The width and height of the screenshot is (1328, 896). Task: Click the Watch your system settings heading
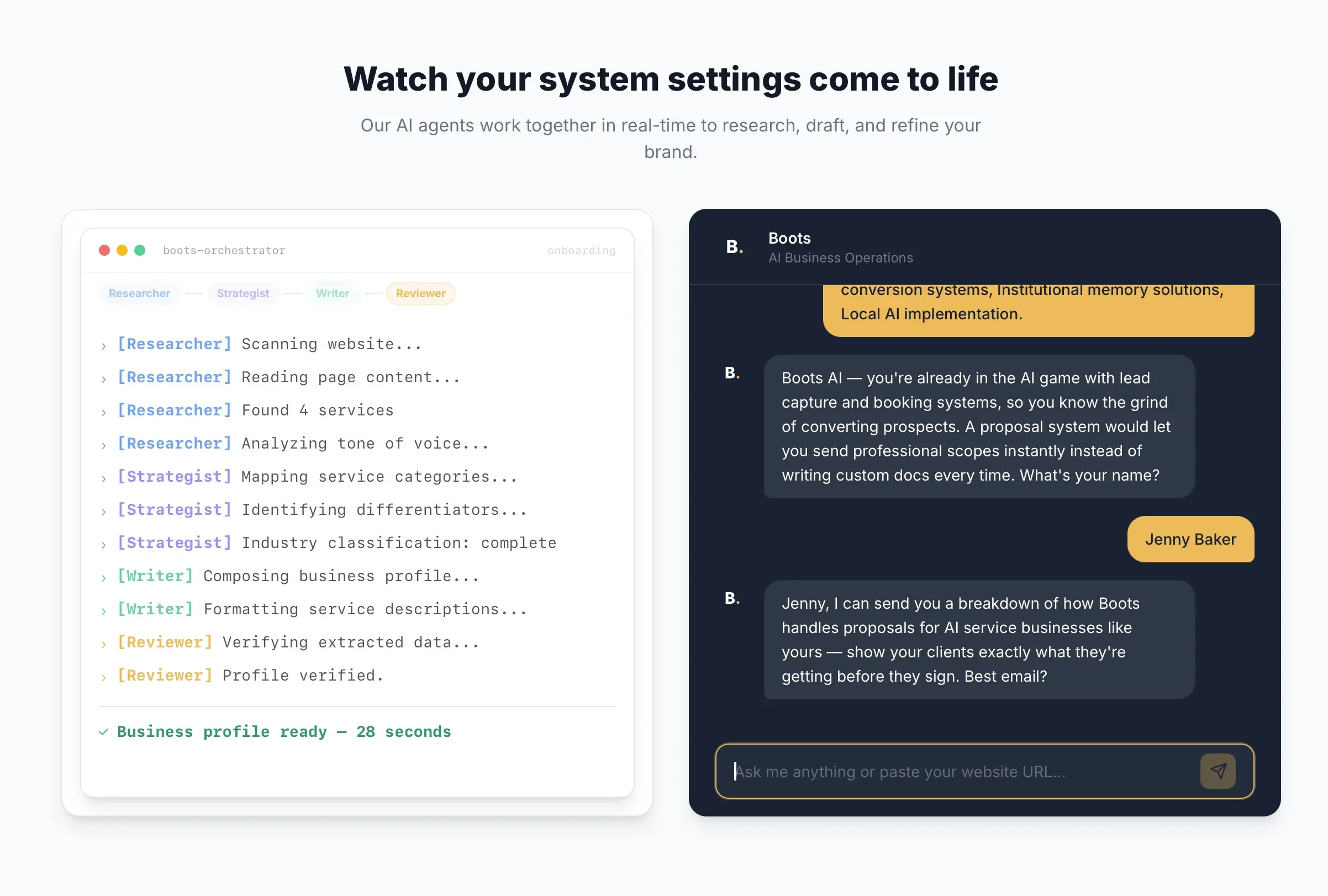[x=670, y=78]
